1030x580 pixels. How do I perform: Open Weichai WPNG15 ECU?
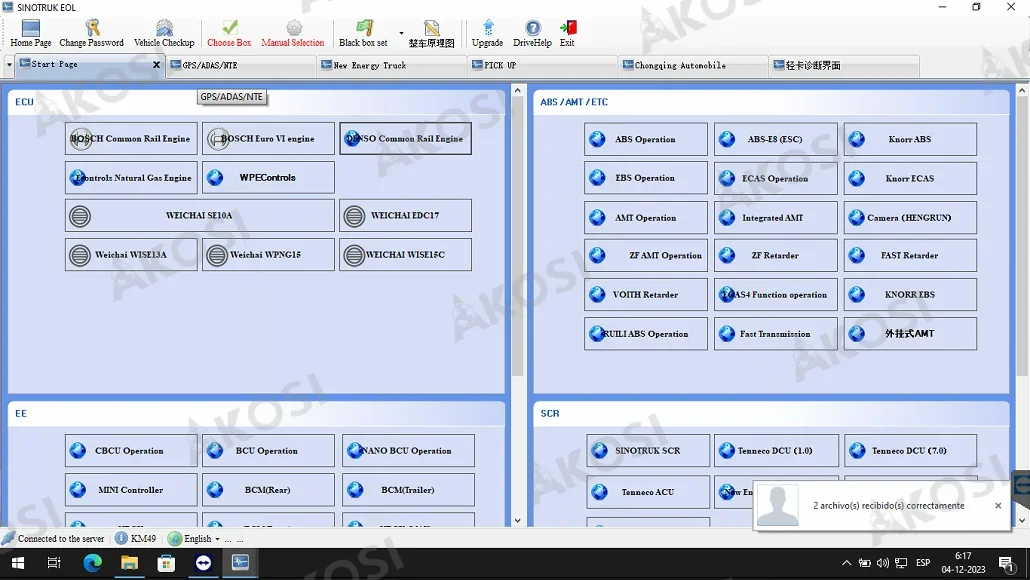(x=269, y=255)
